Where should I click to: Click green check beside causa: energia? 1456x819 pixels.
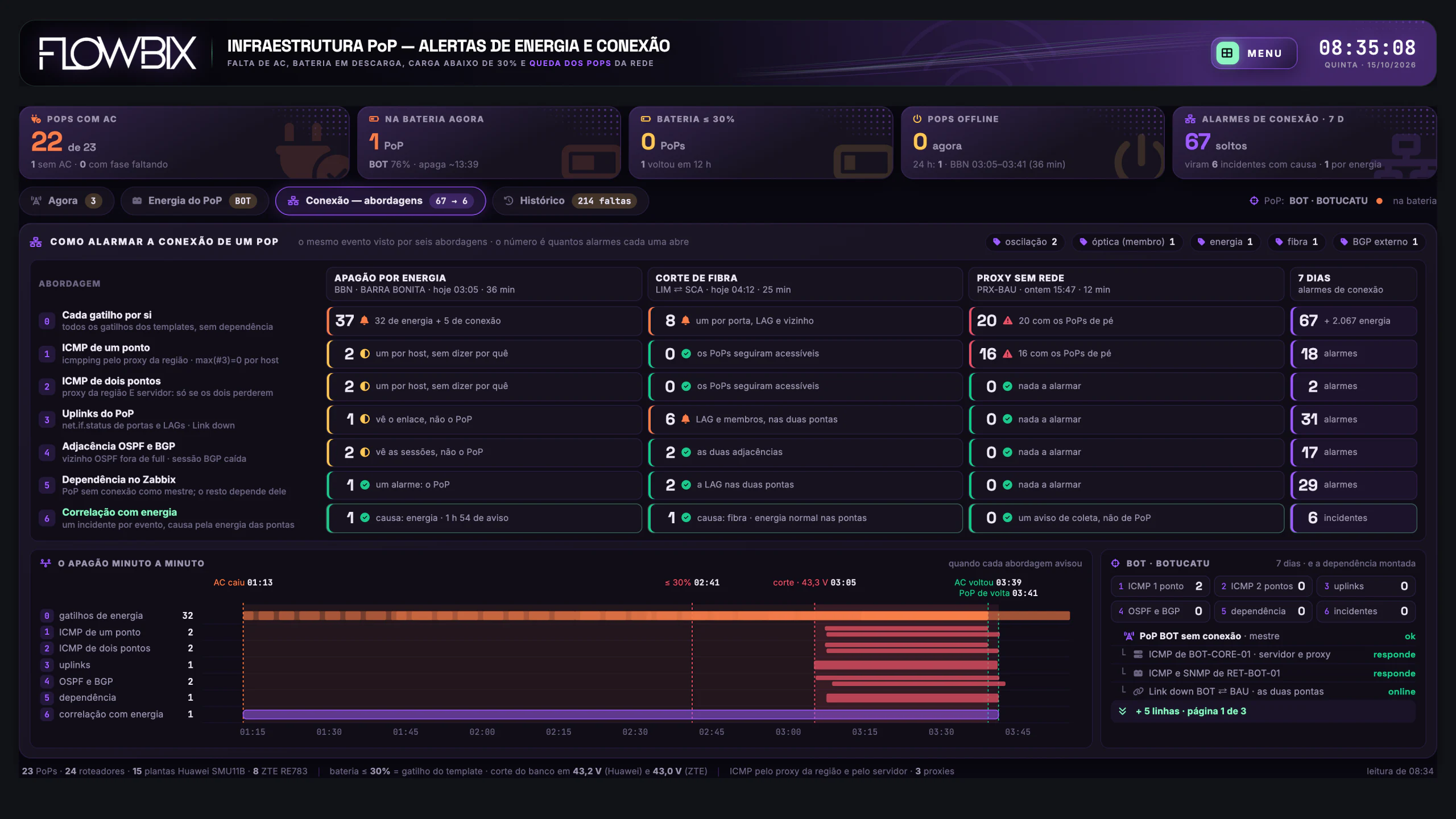(x=365, y=518)
